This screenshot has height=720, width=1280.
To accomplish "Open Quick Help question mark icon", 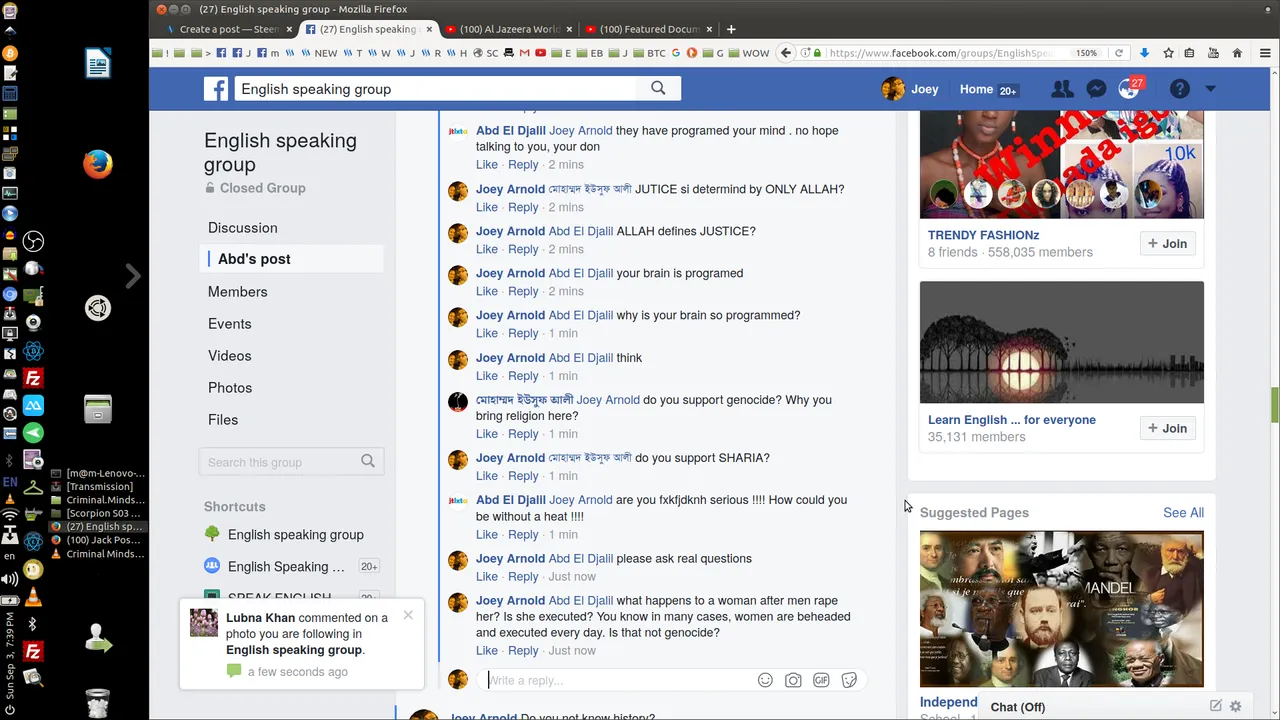I will [1180, 89].
